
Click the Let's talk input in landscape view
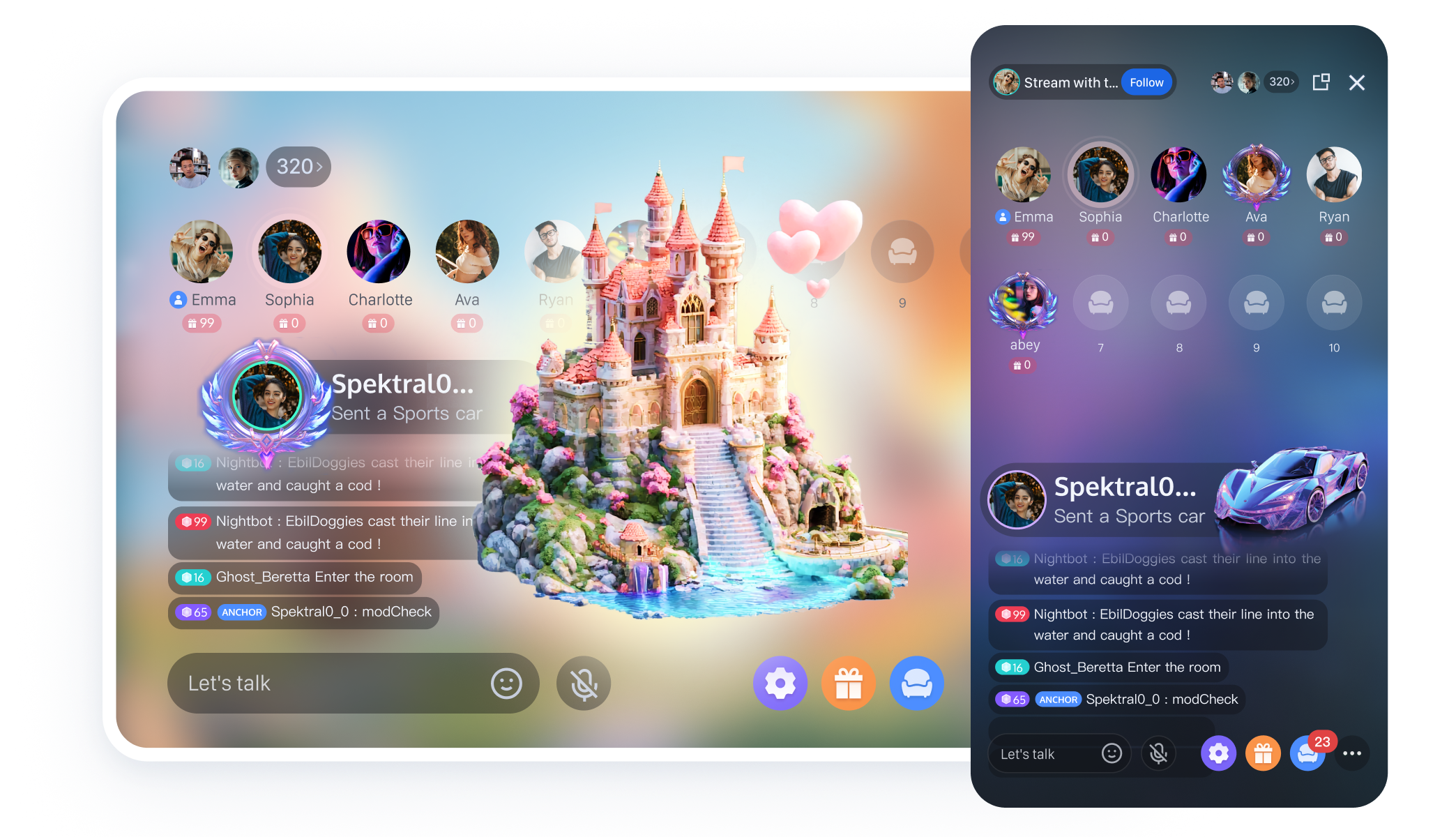pos(328,684)
